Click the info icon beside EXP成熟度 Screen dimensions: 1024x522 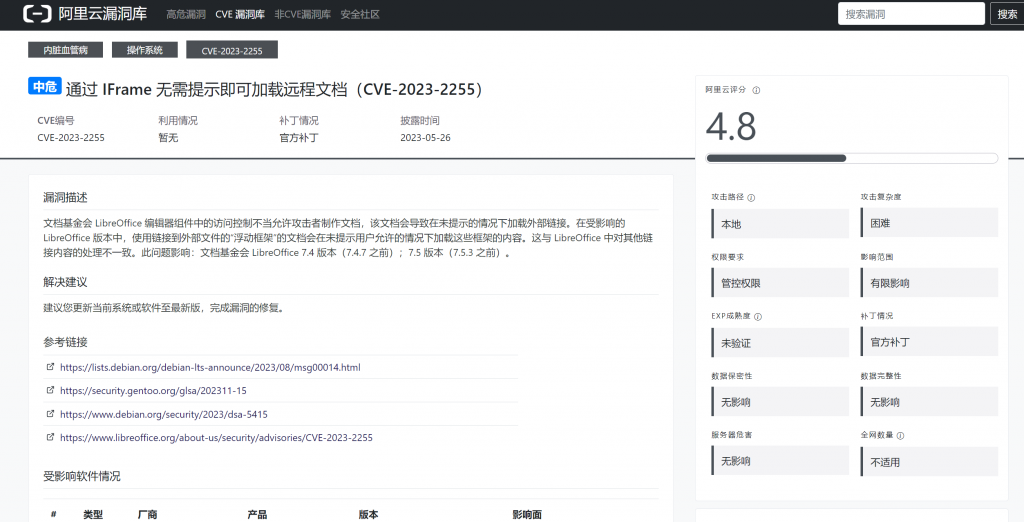click(x=758, y=316)
